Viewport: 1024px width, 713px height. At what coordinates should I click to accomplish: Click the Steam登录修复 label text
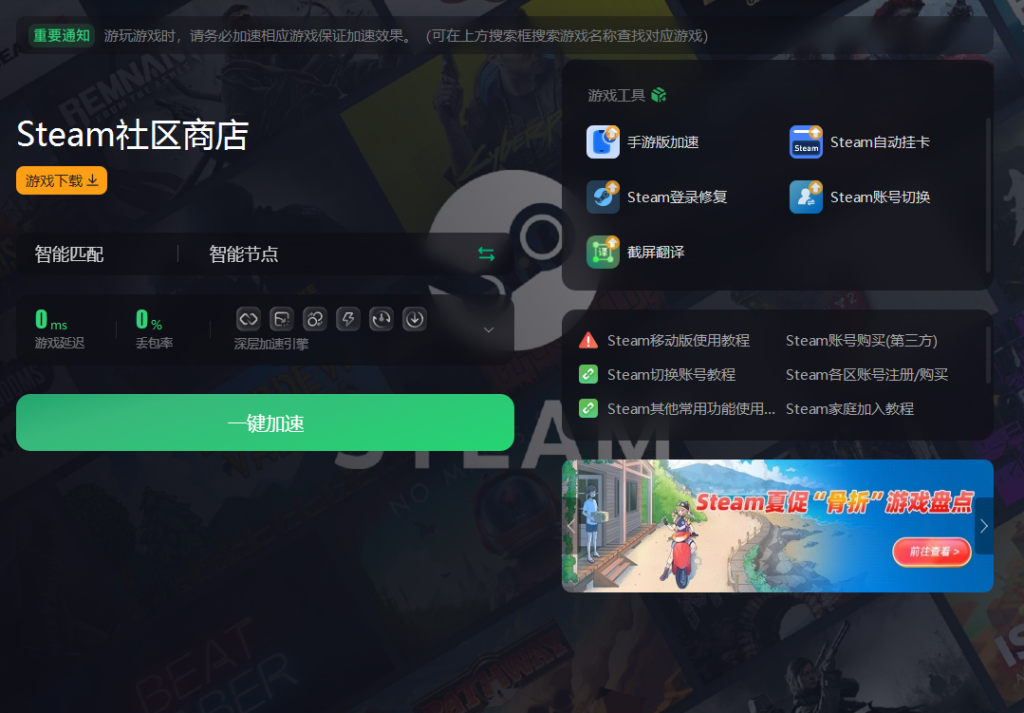click(677, 197)
